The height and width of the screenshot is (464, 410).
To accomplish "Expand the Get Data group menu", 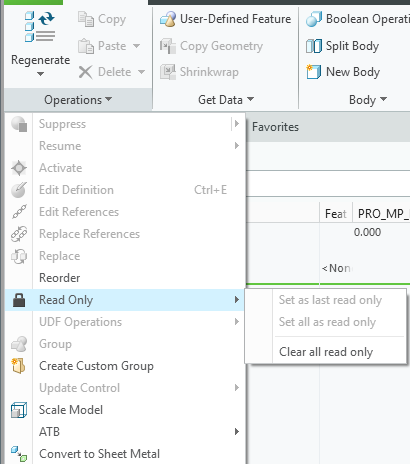I will (226, 100).
